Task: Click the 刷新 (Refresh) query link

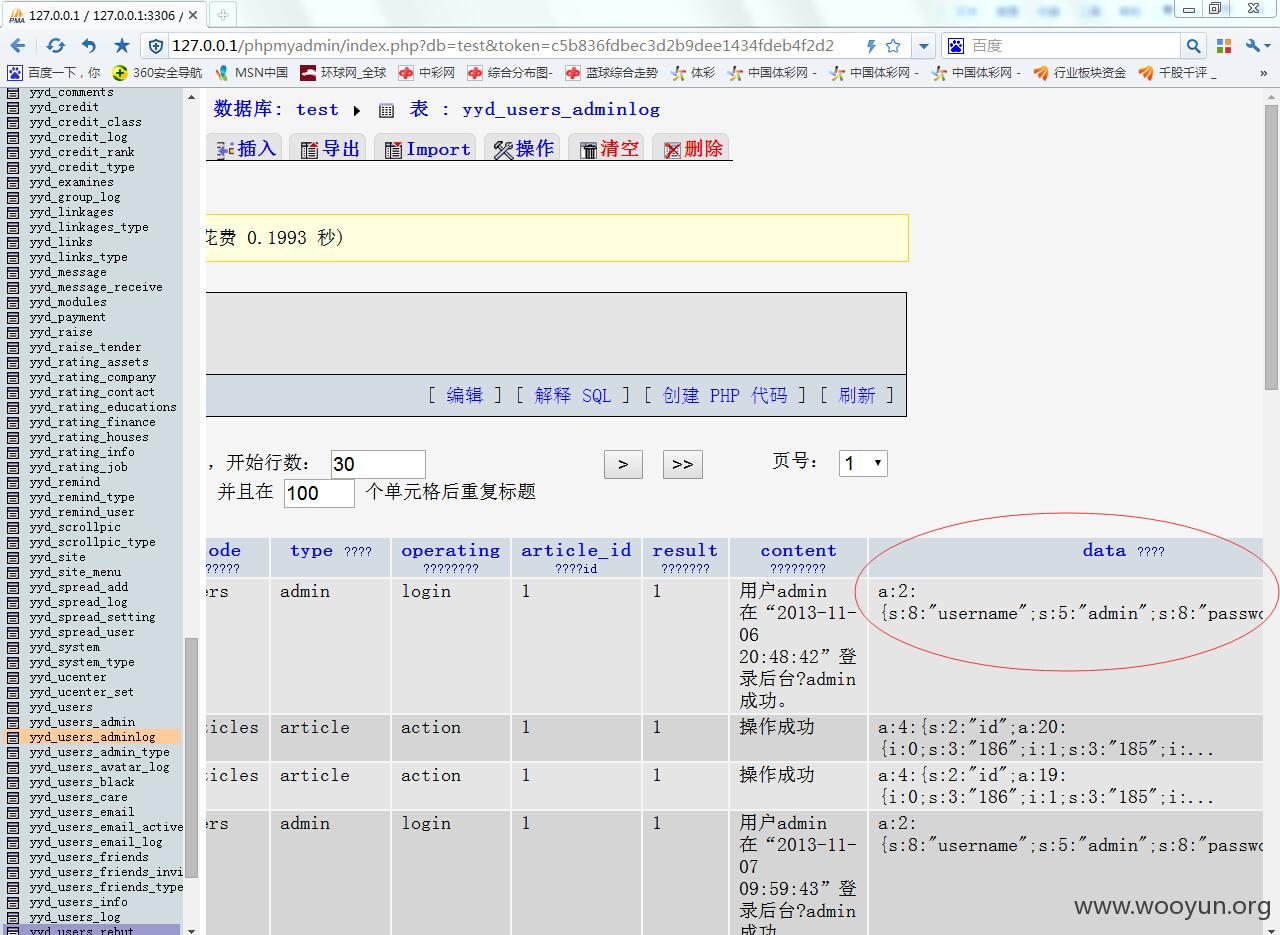Action: tap(857, 395)
